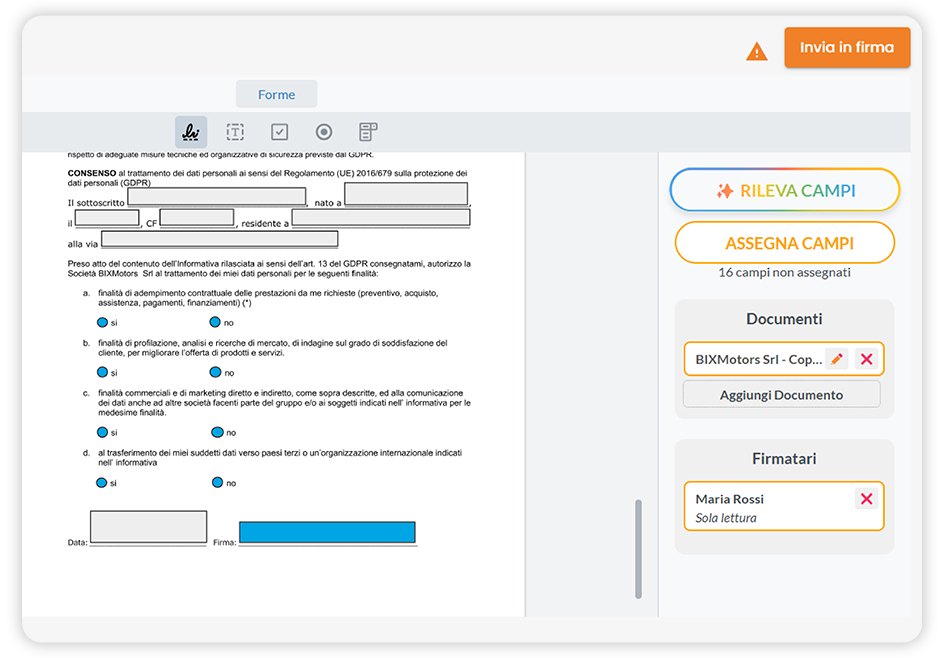
Task: Select the signature field tool
Action: [x=191, y=131]
